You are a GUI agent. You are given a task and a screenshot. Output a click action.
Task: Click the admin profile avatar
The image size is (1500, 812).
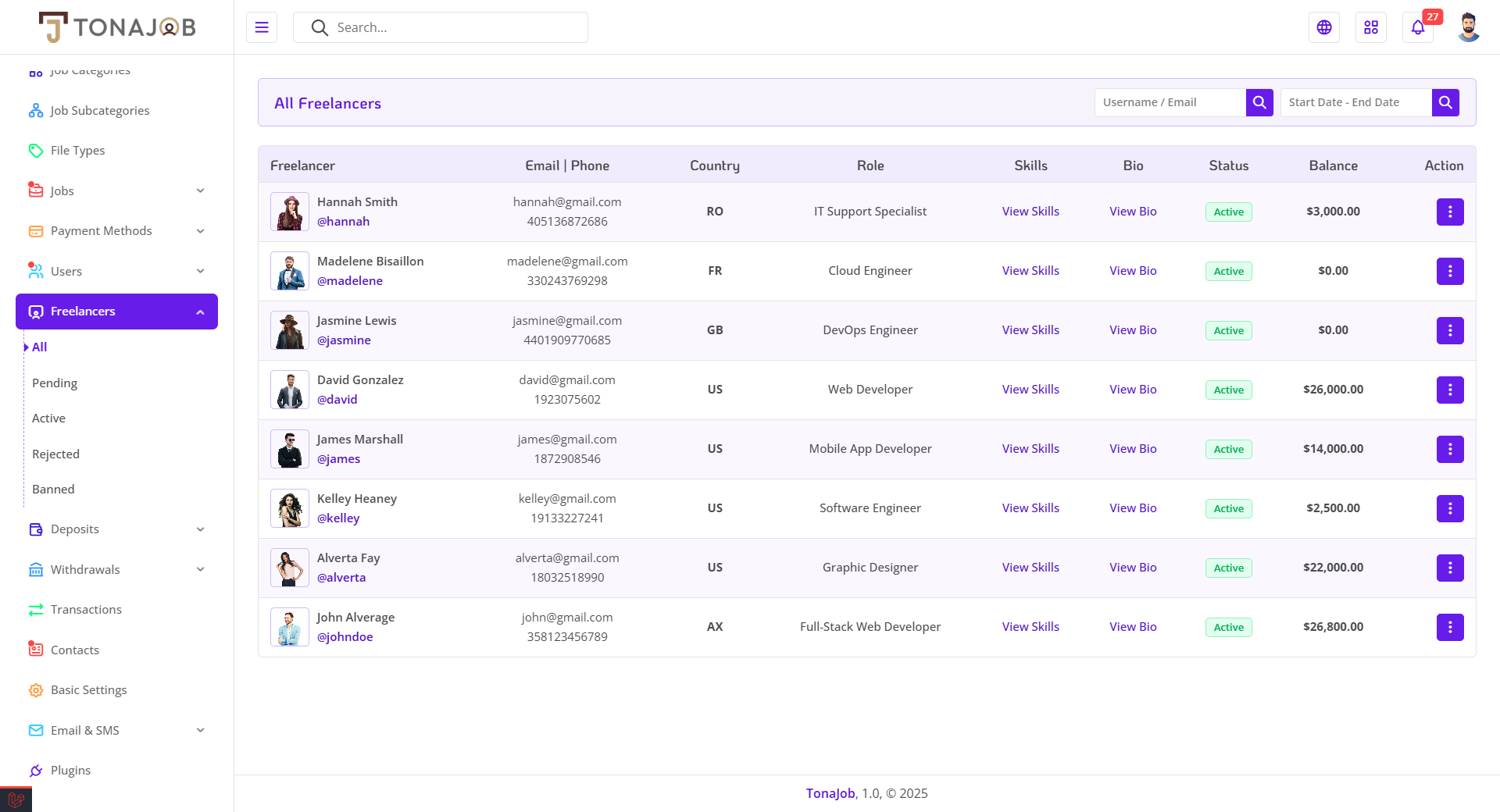[x=1468, y=27]
